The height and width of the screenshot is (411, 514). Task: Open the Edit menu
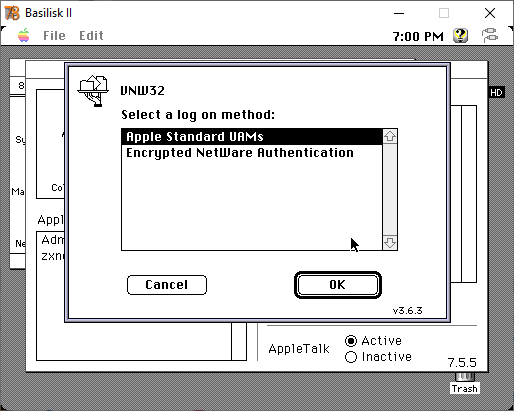coord(91,35)
